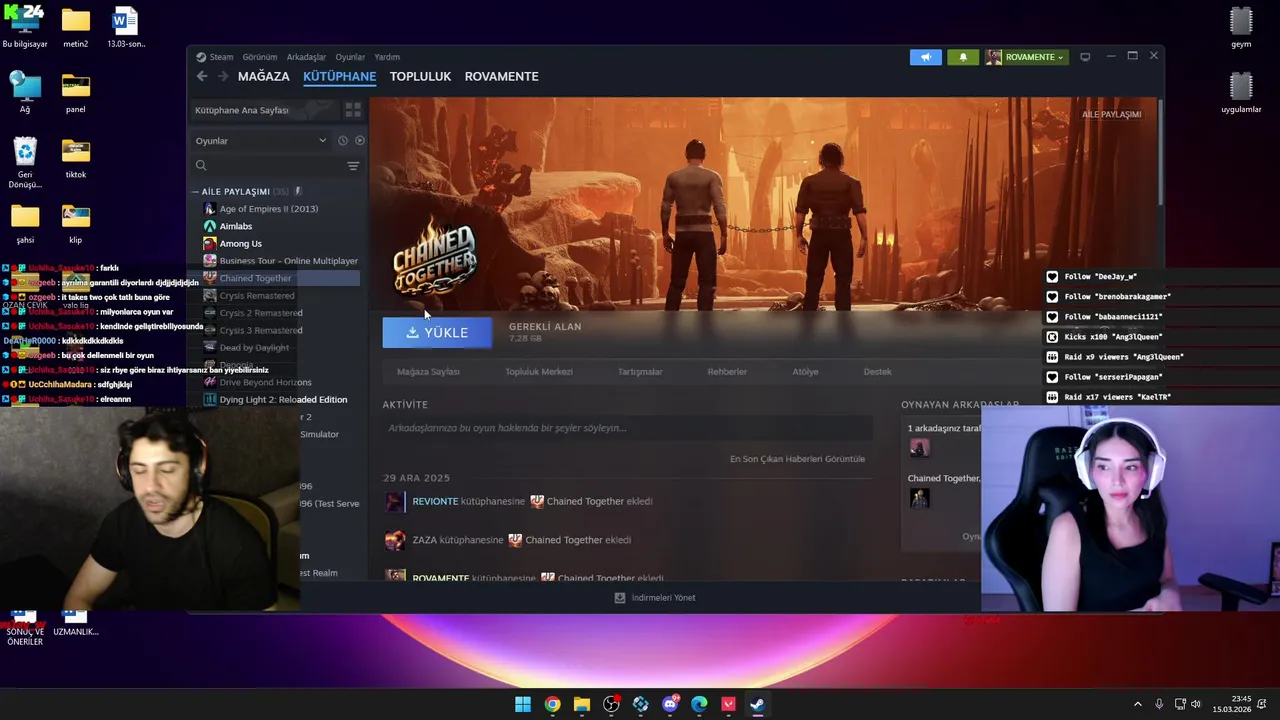The width and height of the screenshot is (1280, 720).
Task: Open Kütüphane Ana Sayfası button
Action: click(x=264, y=110)
